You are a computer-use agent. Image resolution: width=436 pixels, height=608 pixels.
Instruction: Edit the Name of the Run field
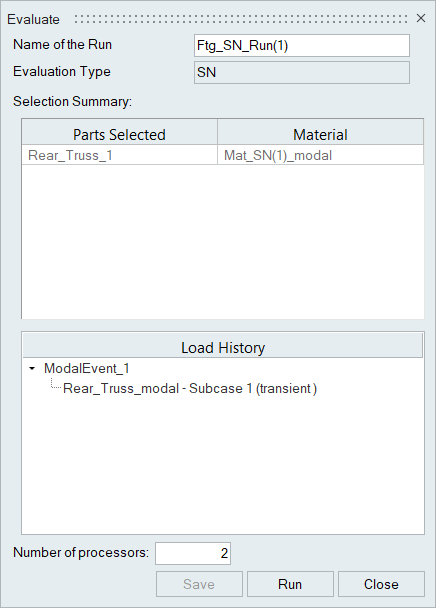(x=302, y=46)
